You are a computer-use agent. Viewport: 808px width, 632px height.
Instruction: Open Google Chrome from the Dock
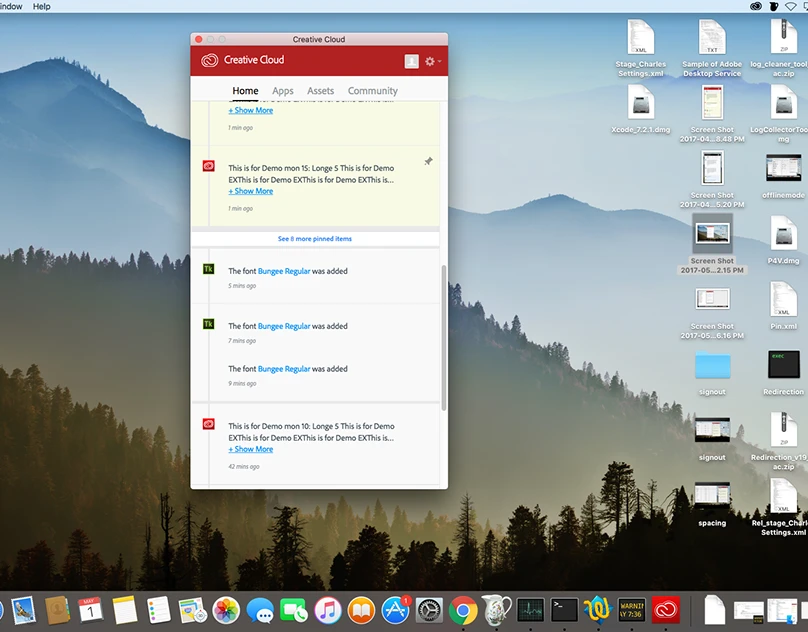click(462, 609)
